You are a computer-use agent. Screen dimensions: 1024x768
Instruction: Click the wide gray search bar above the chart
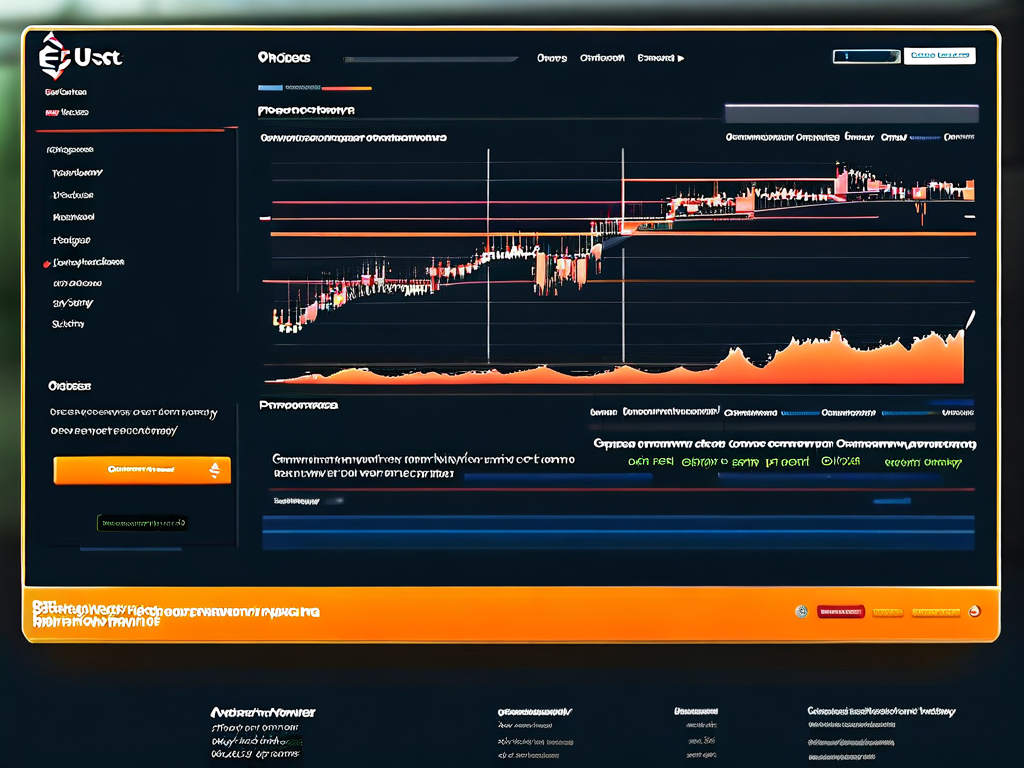850,113
